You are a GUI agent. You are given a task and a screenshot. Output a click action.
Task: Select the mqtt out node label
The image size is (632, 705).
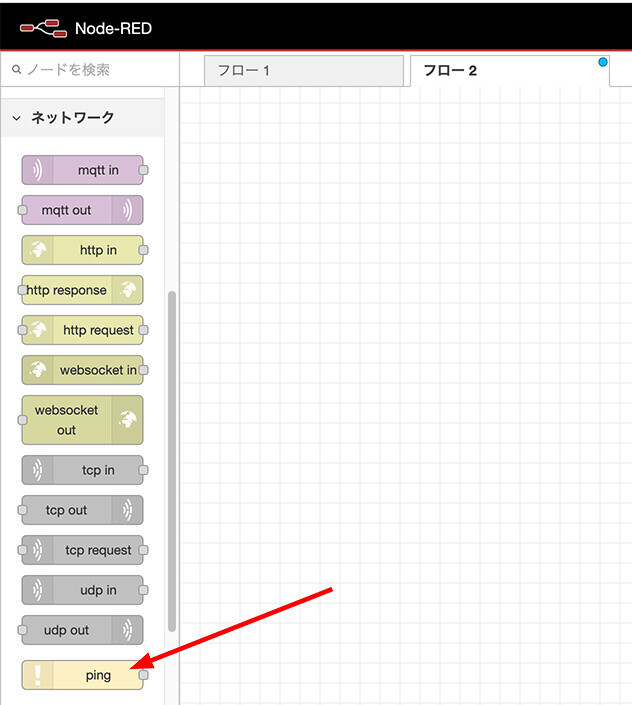67,210
